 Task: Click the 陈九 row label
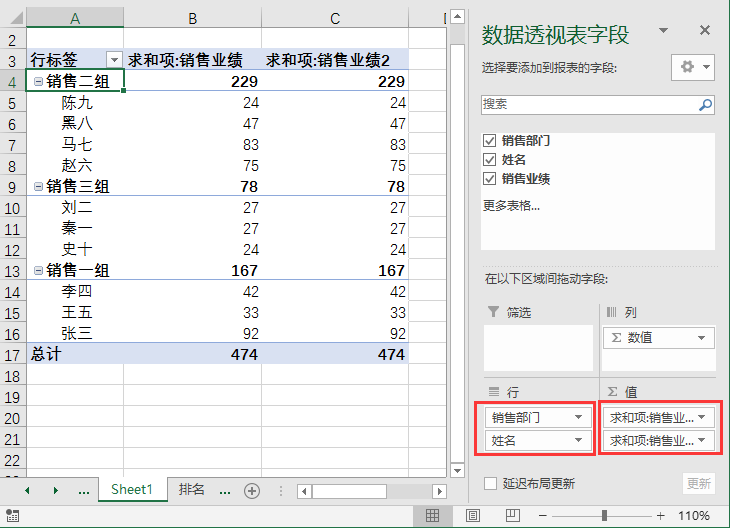[x=77, y=102]
